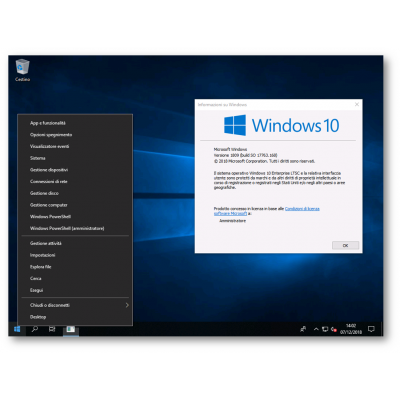Screen dimensions: 400x400
Task: Open the taskbar search magnifier
Action: pyautogui.click(x=35, y=329)
